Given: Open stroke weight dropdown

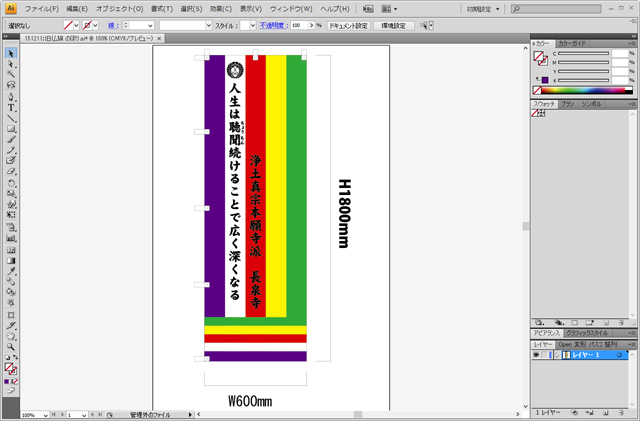Looking at the screenshot, I should click(x=150, y=26).
